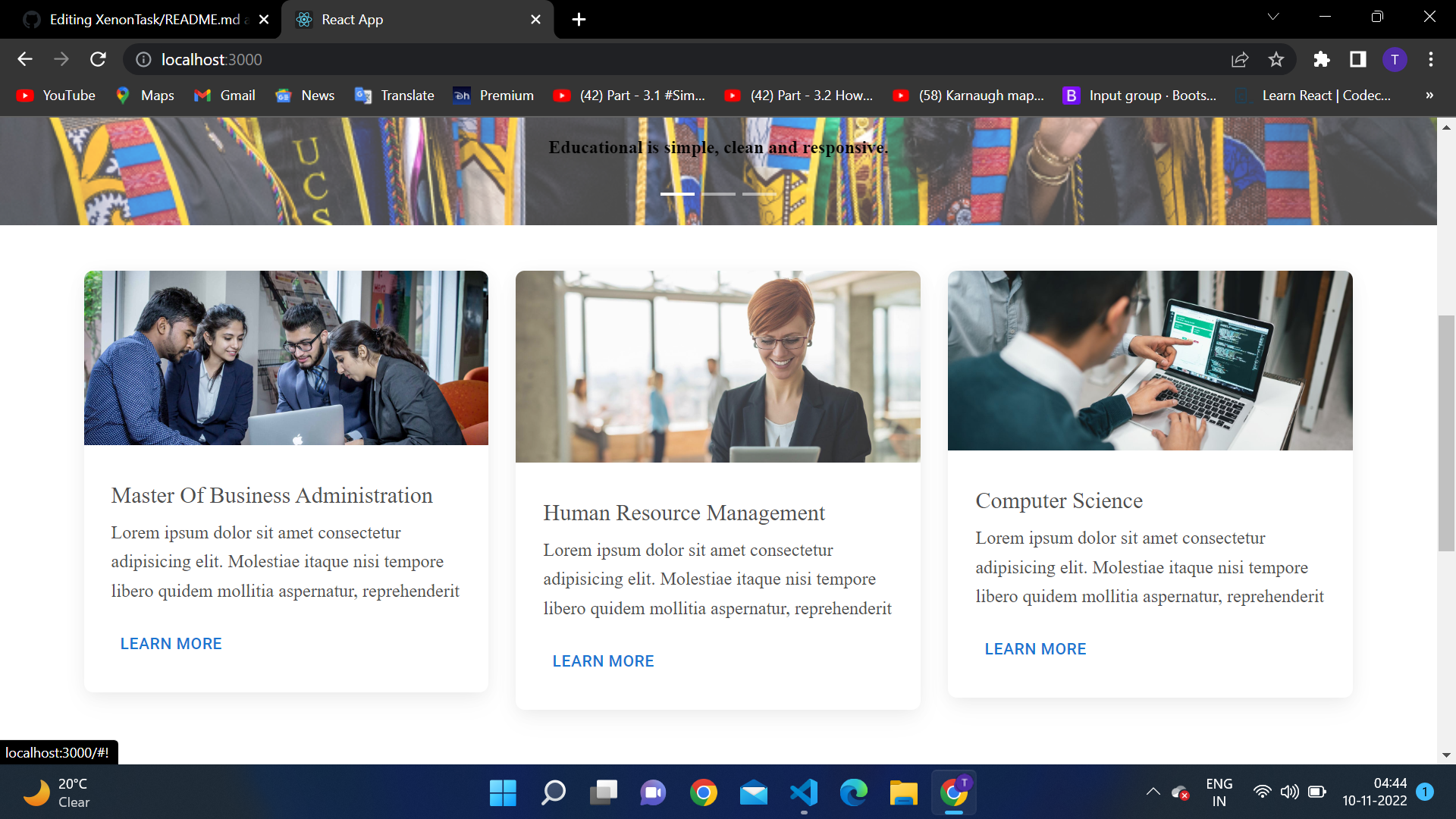Select the third carousel slide indicator
Viewport: 1456px width, 819px height.
(758, 194)
